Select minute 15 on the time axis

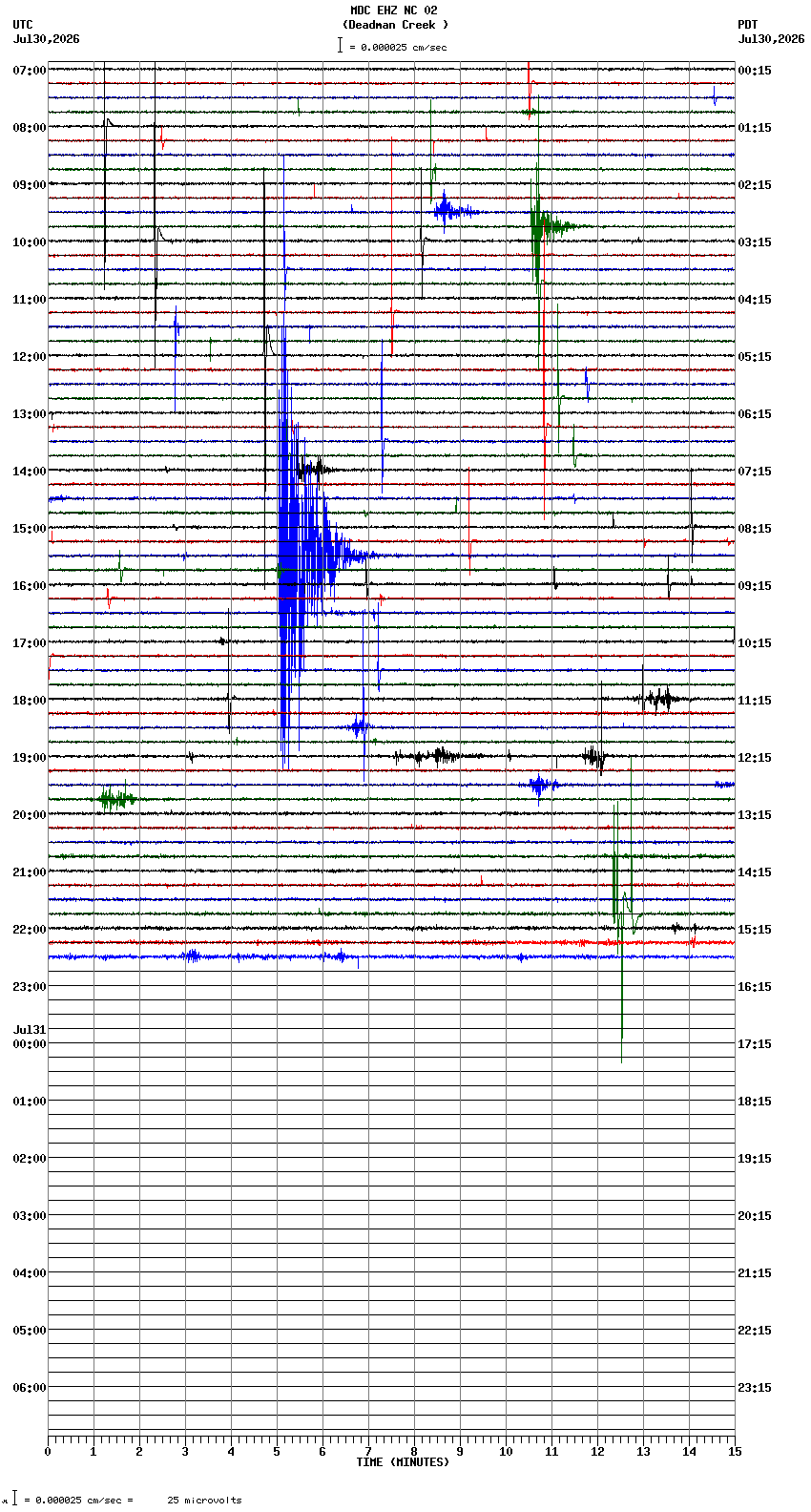[735, 1452]
